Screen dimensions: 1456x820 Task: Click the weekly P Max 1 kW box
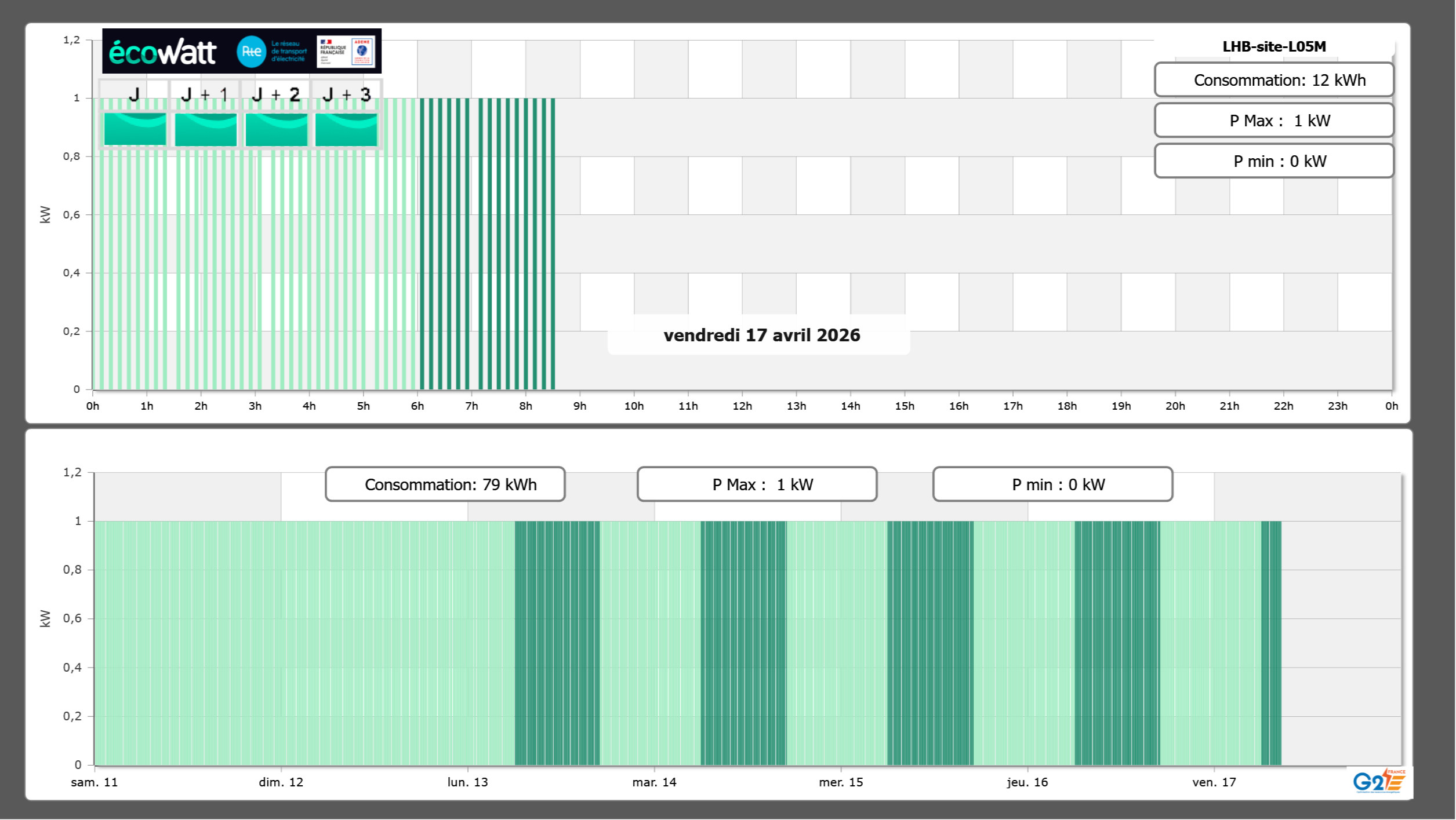coord(757,484)
